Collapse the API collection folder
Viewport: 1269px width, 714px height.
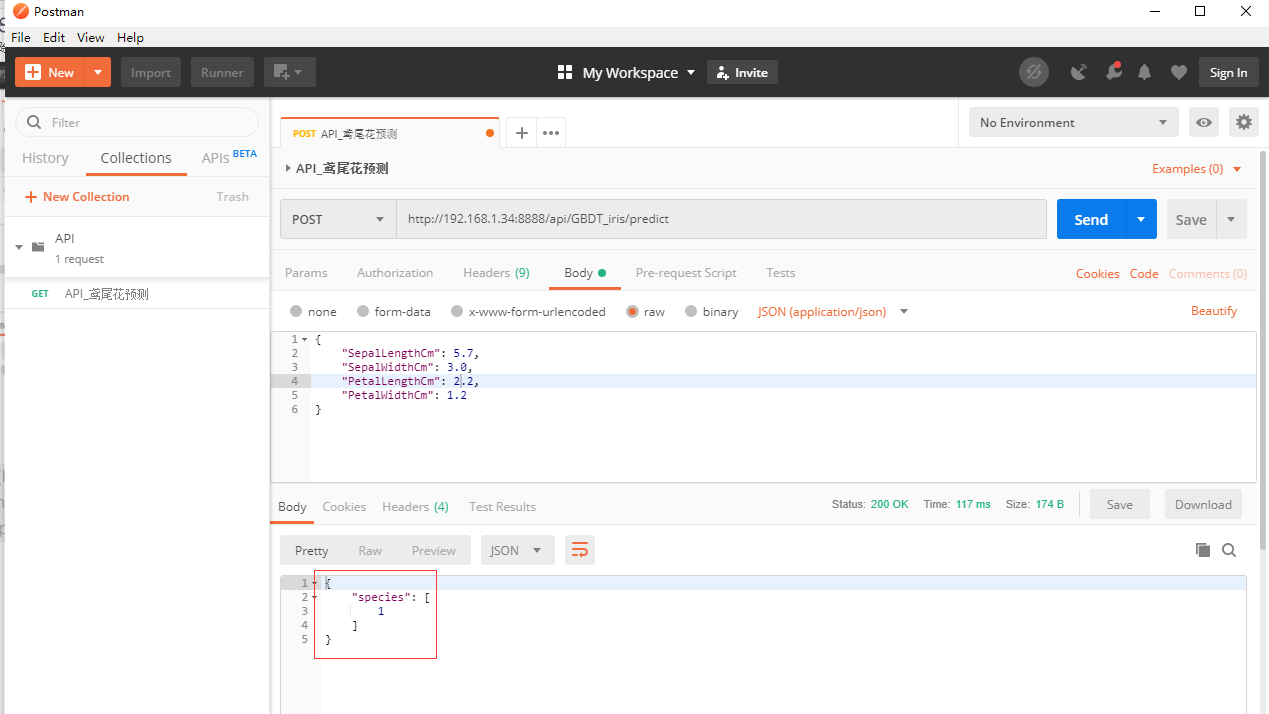pyautogui.click(x=19, y=247)
